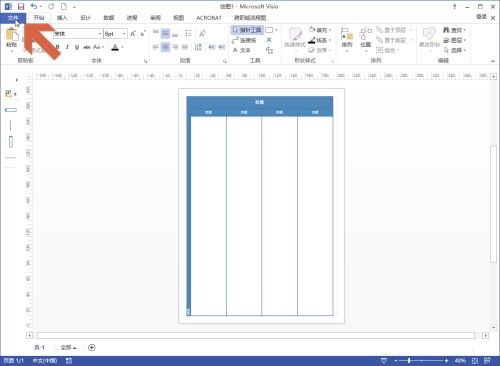Open the 审阅 (Review) ribbon tab
The height and width of the screenshot is (366, 500).
(155, 18)
